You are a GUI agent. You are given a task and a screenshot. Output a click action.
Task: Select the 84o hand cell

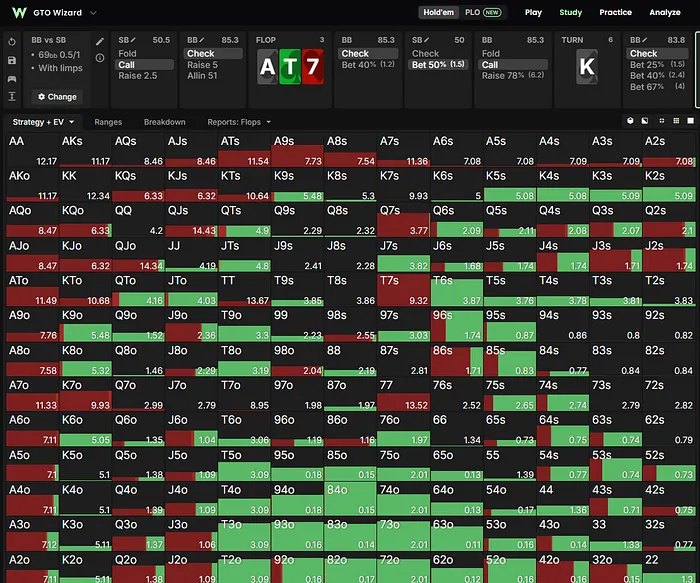point(350,499)
